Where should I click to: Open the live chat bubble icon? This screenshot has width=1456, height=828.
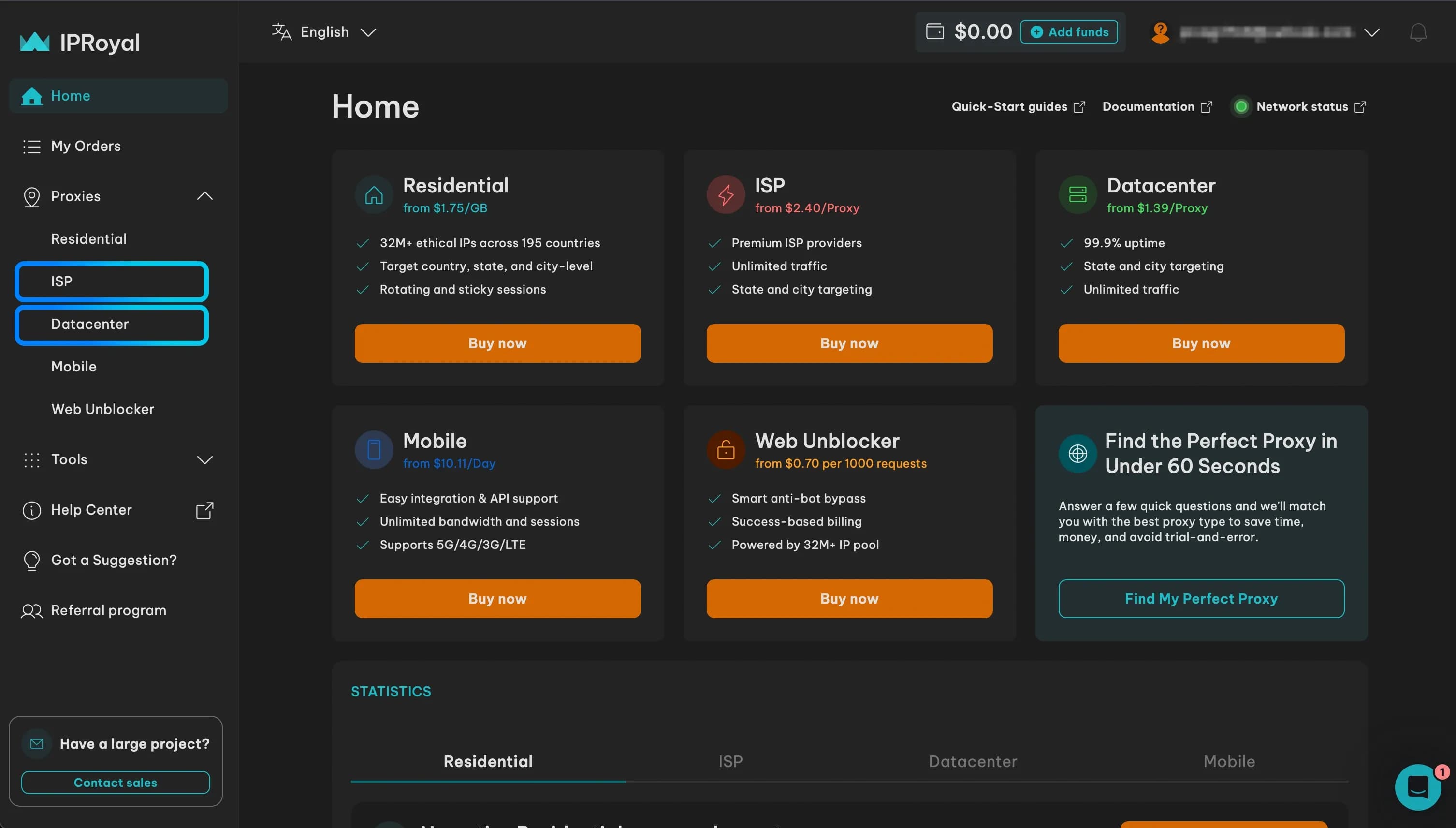click(1417, 787)
